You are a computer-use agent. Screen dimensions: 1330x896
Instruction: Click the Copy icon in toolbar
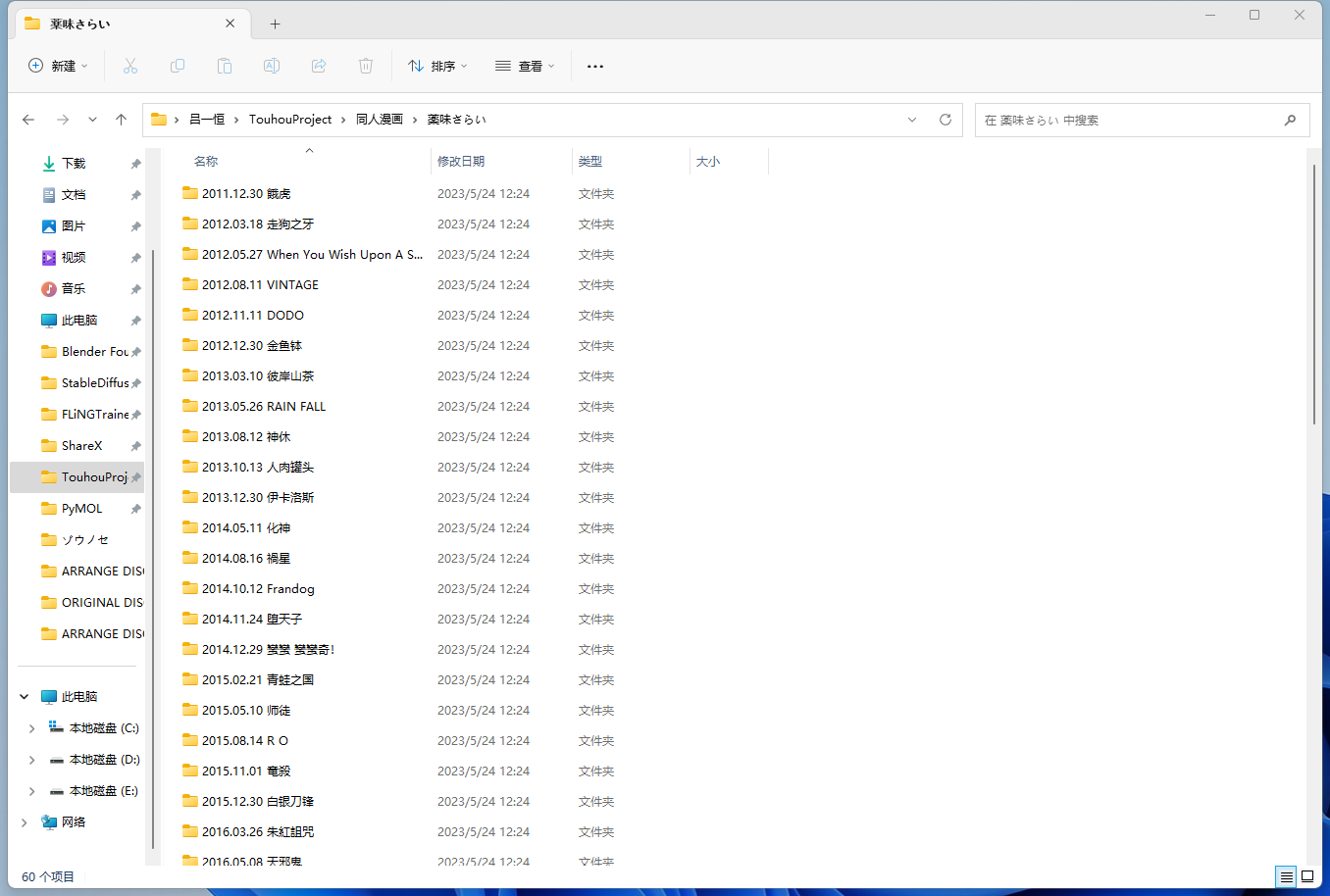(178, 66)
